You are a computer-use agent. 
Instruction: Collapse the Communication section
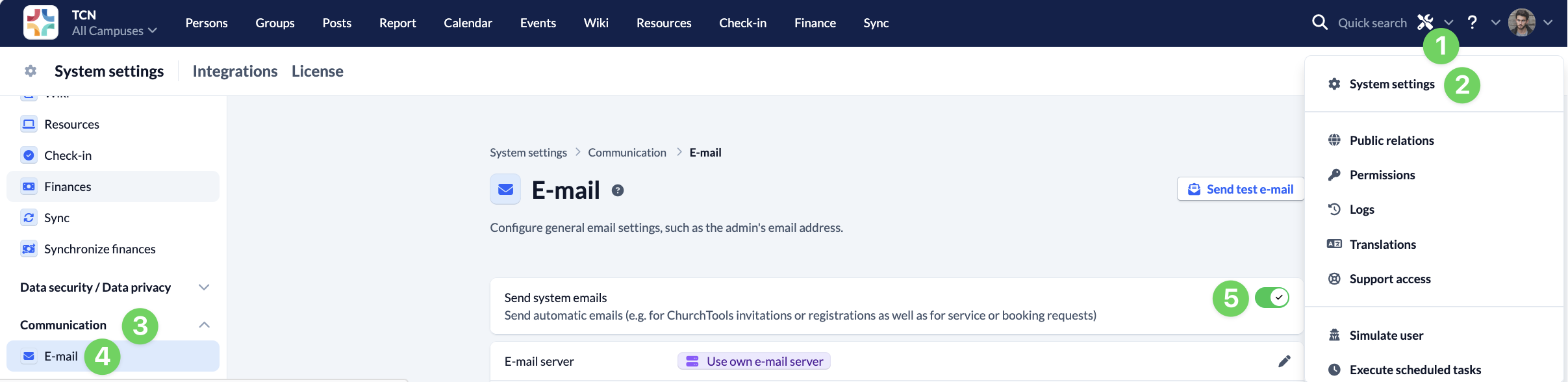204,325
